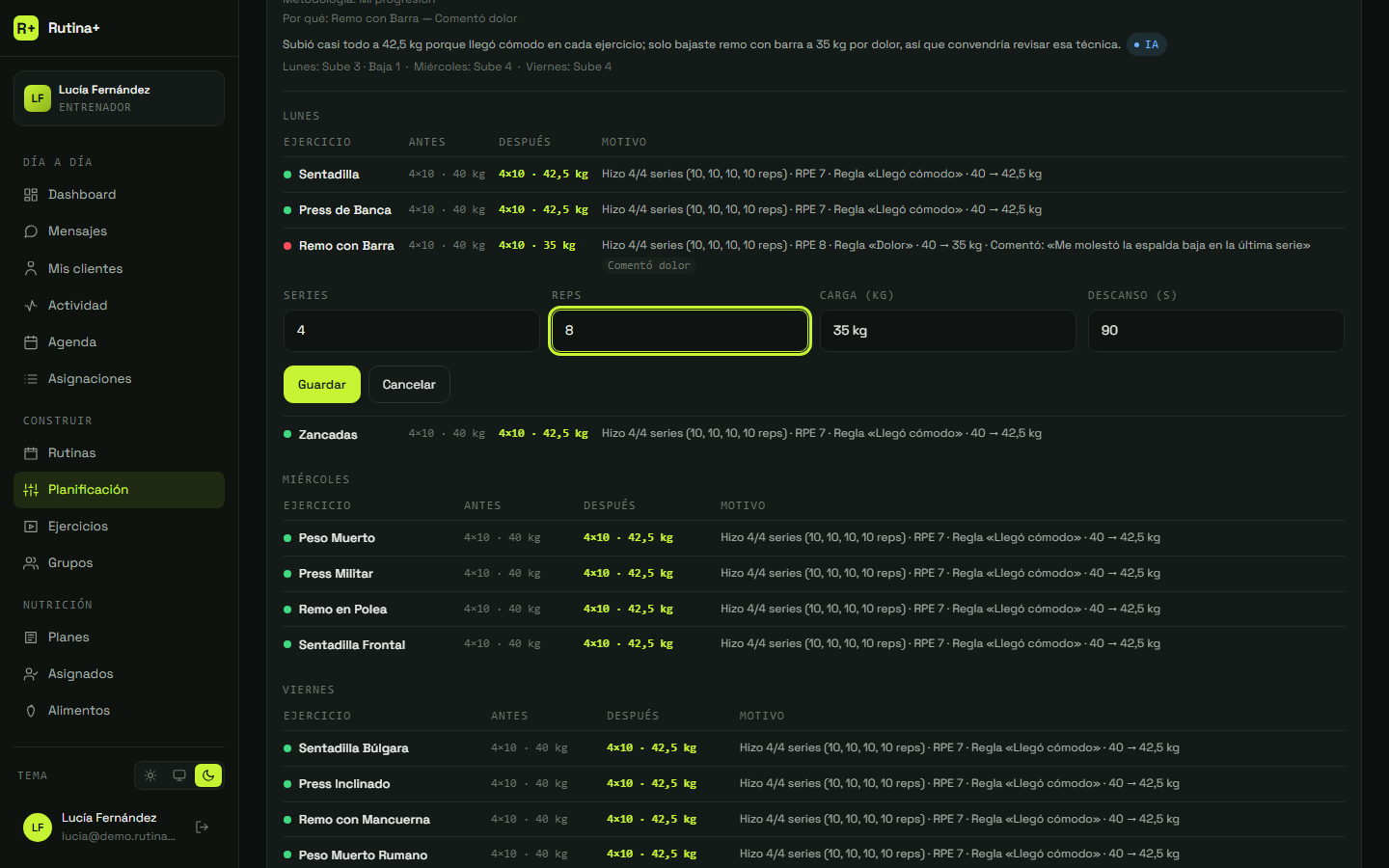Cancel editing with the Cancelar button
1389x868 pixels.
[409, 385]
